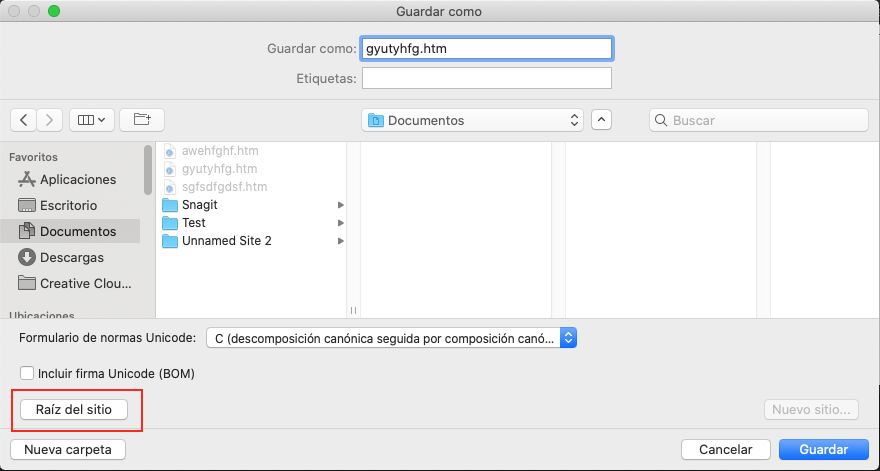Click the Buscar search field

[759, 120]
